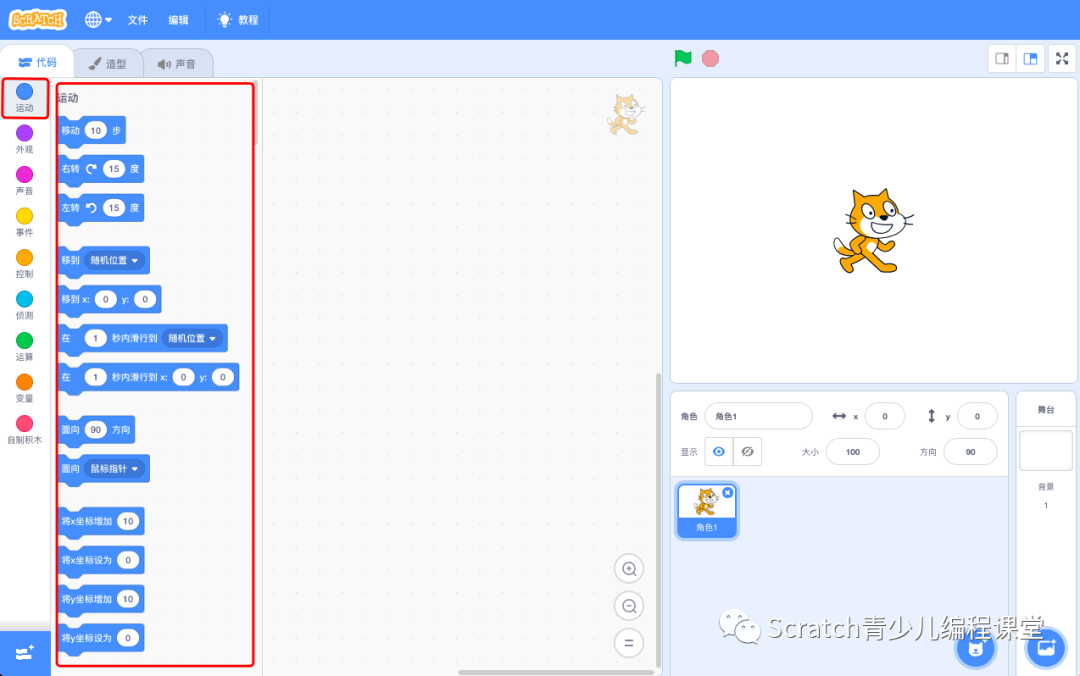Click the cat sprite on stage
The image size is (1080, 676).
tap(873, 232)
